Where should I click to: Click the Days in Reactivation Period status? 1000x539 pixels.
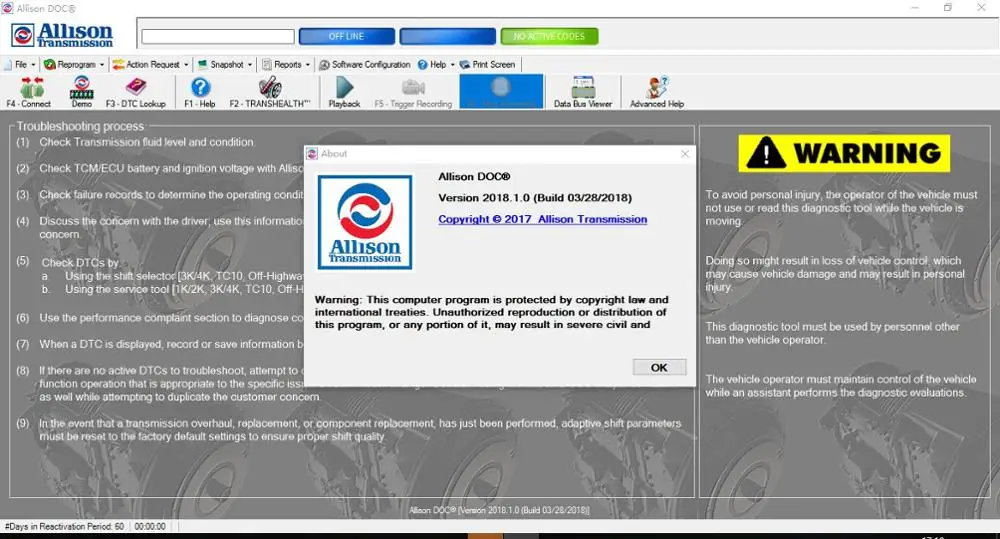pyautogui.click(x=64, y=526)
